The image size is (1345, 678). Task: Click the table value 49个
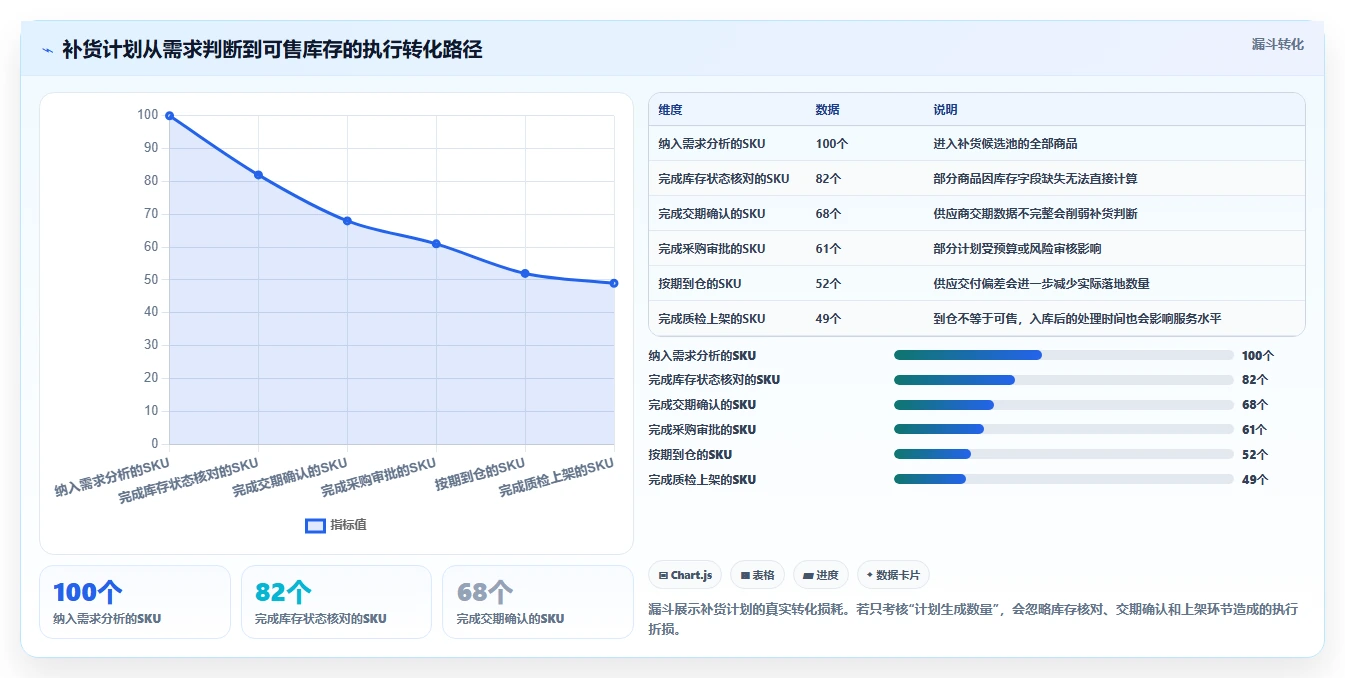[829, 319]
